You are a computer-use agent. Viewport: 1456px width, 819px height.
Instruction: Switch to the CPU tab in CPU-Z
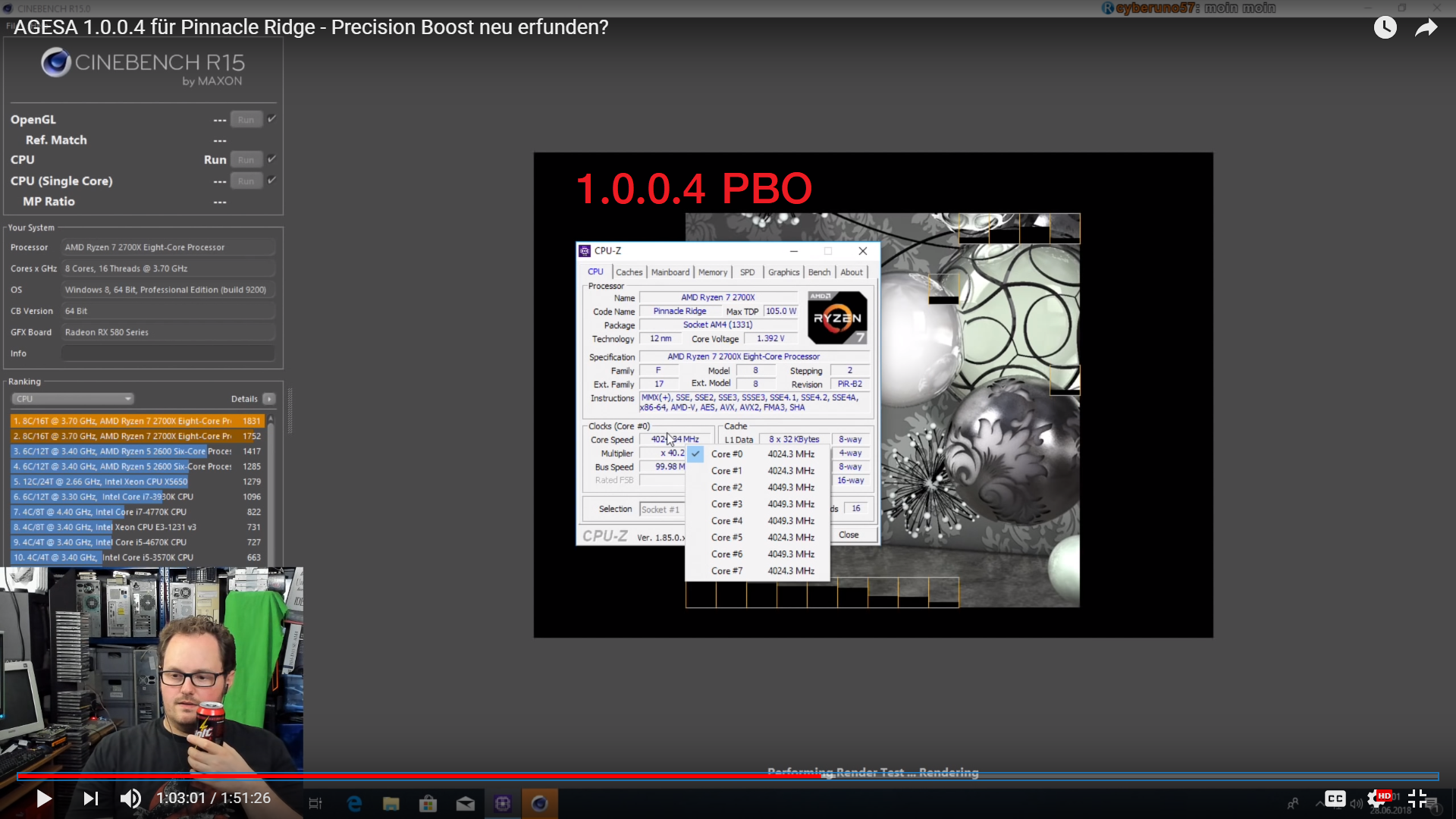[596, 272]
